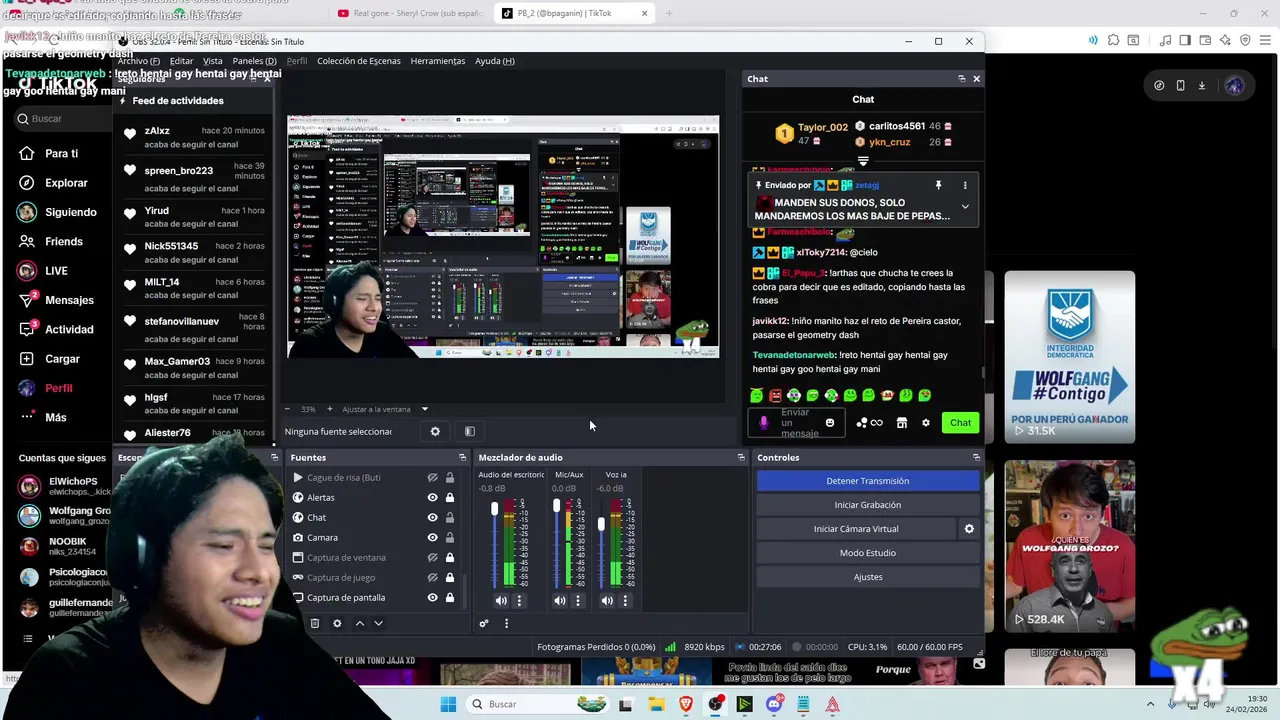
Task: Open Ayuda (H) menu
Action: 495,61
